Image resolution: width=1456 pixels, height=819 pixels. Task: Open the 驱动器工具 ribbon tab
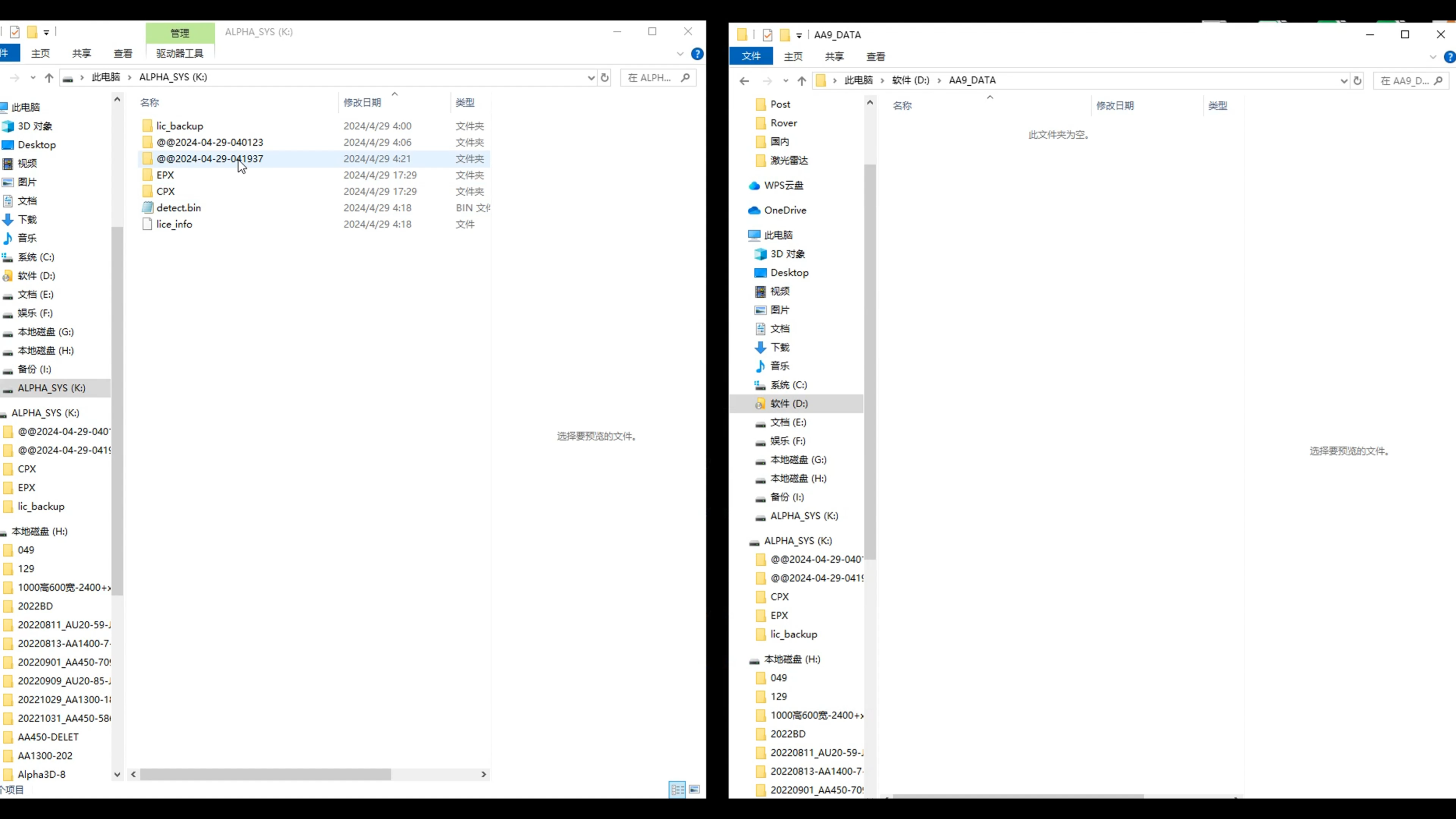tap(180, 53)
